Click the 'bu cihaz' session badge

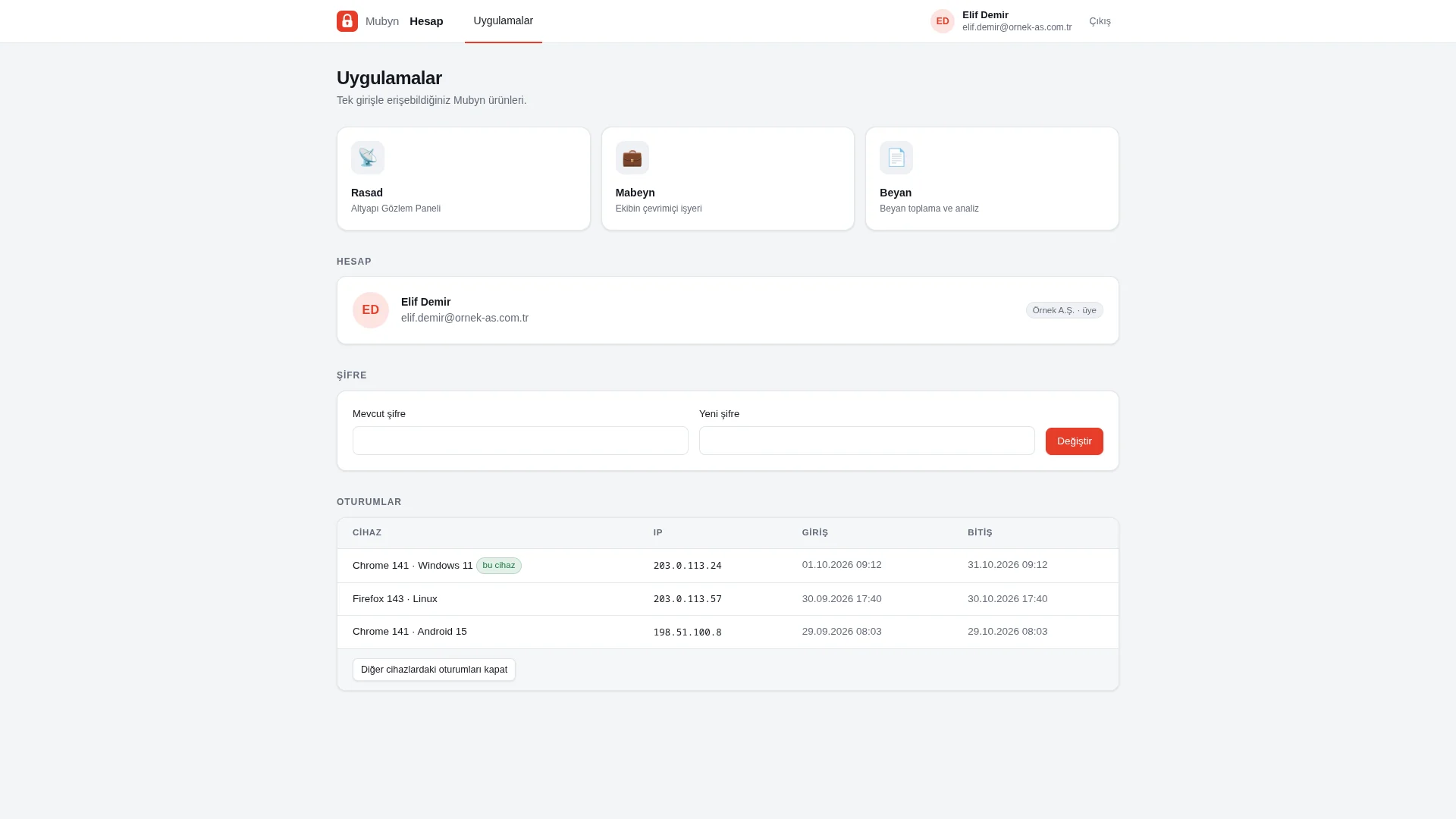pos(499,566)
